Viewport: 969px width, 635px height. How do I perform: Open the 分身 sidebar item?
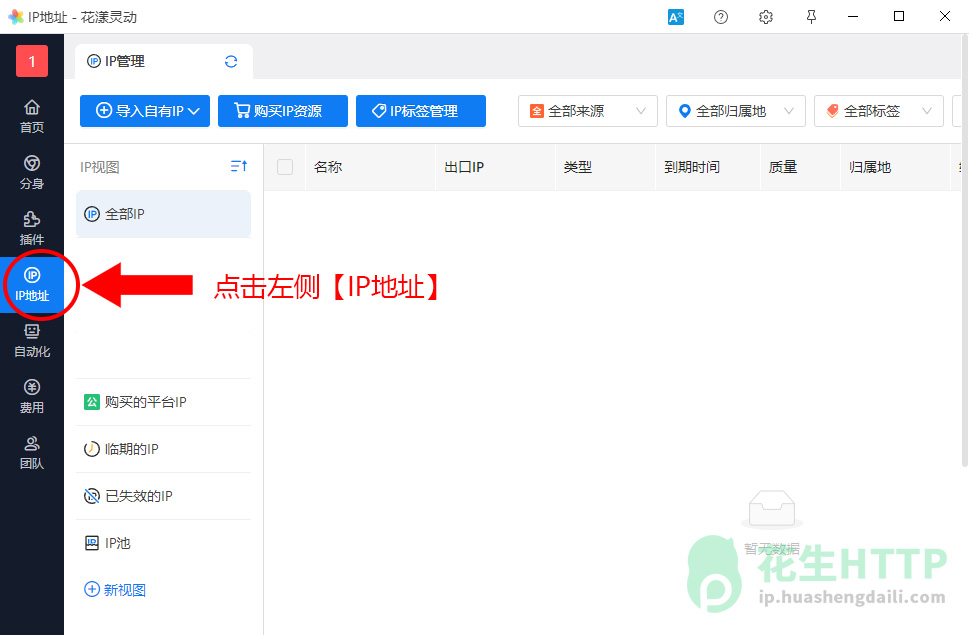tap(32, 172)
